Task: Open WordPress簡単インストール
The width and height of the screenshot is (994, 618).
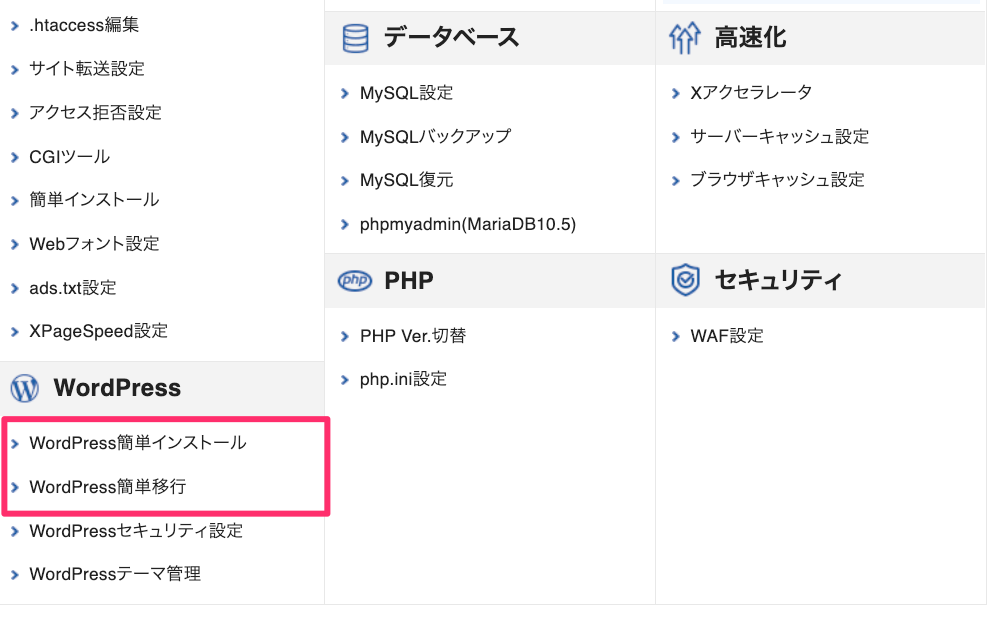Action: (138, 442)
